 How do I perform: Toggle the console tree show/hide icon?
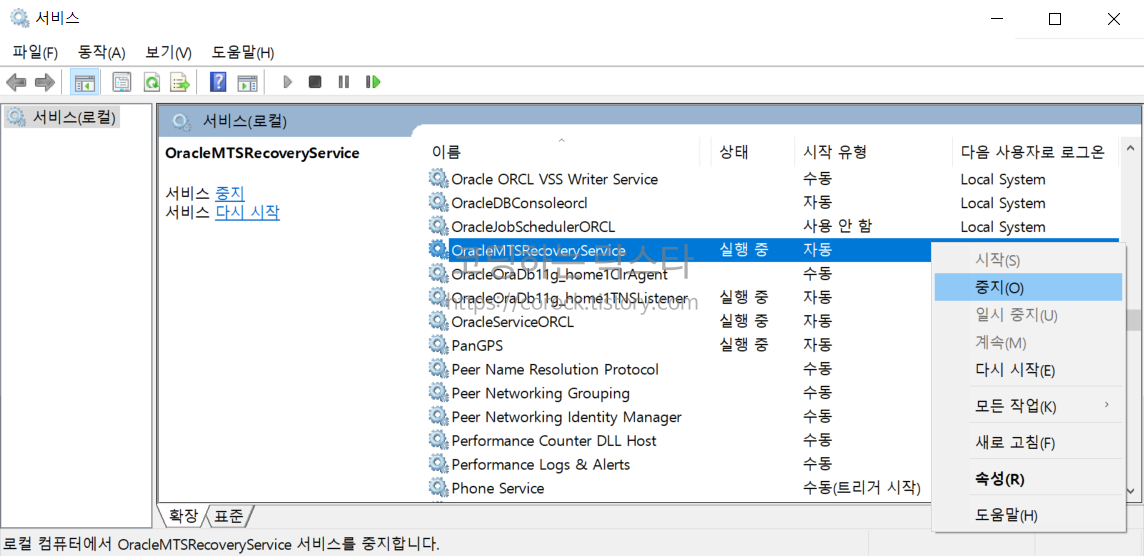84,82
